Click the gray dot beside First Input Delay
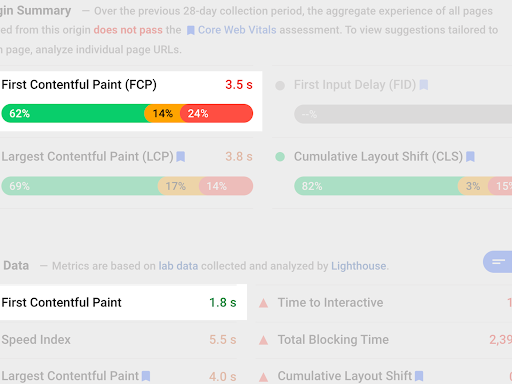 click(x=280, y=86)
